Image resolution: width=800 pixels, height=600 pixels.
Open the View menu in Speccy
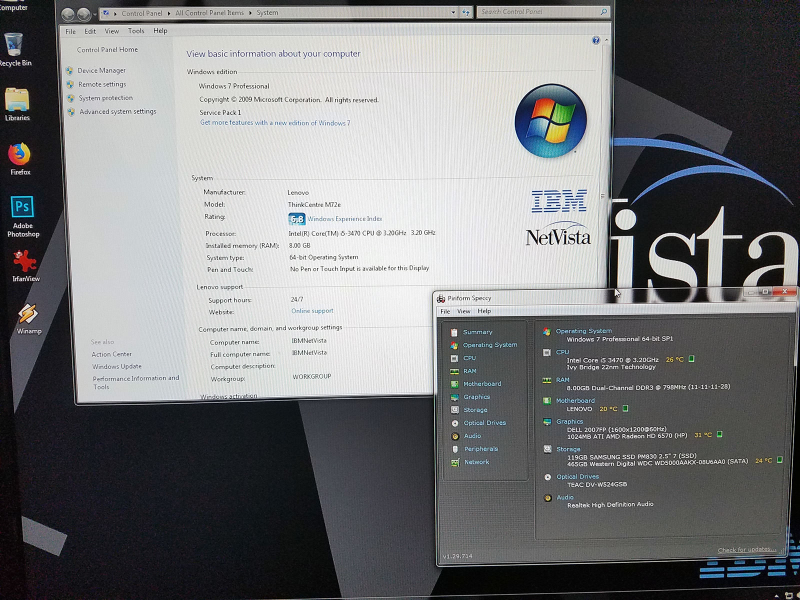463,311
